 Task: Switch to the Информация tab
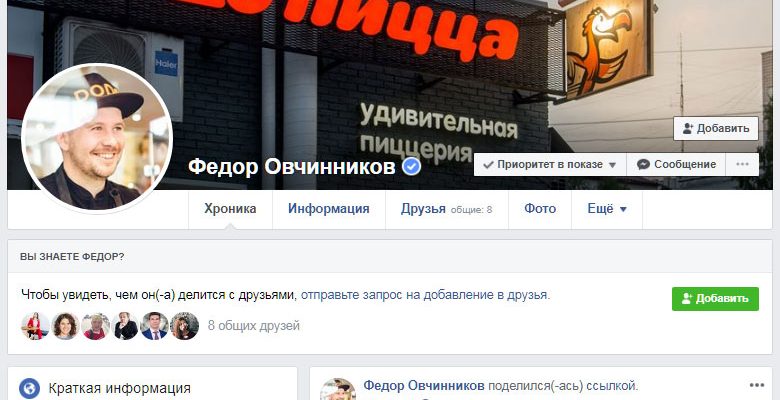click(x=329, y=209)
